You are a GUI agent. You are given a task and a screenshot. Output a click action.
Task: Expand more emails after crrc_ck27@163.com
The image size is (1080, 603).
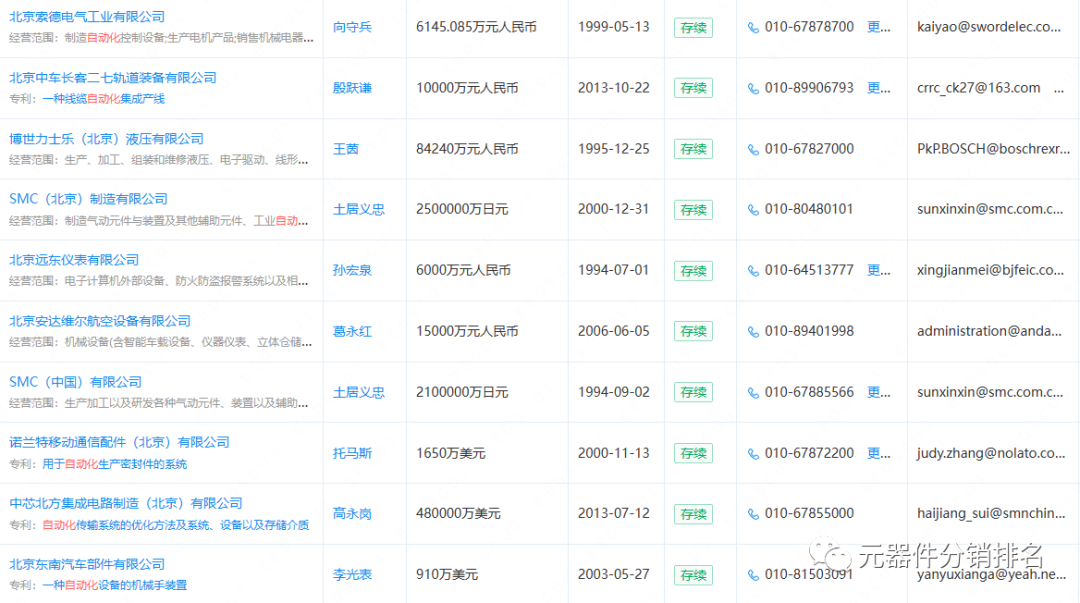tap(1059, 90)
